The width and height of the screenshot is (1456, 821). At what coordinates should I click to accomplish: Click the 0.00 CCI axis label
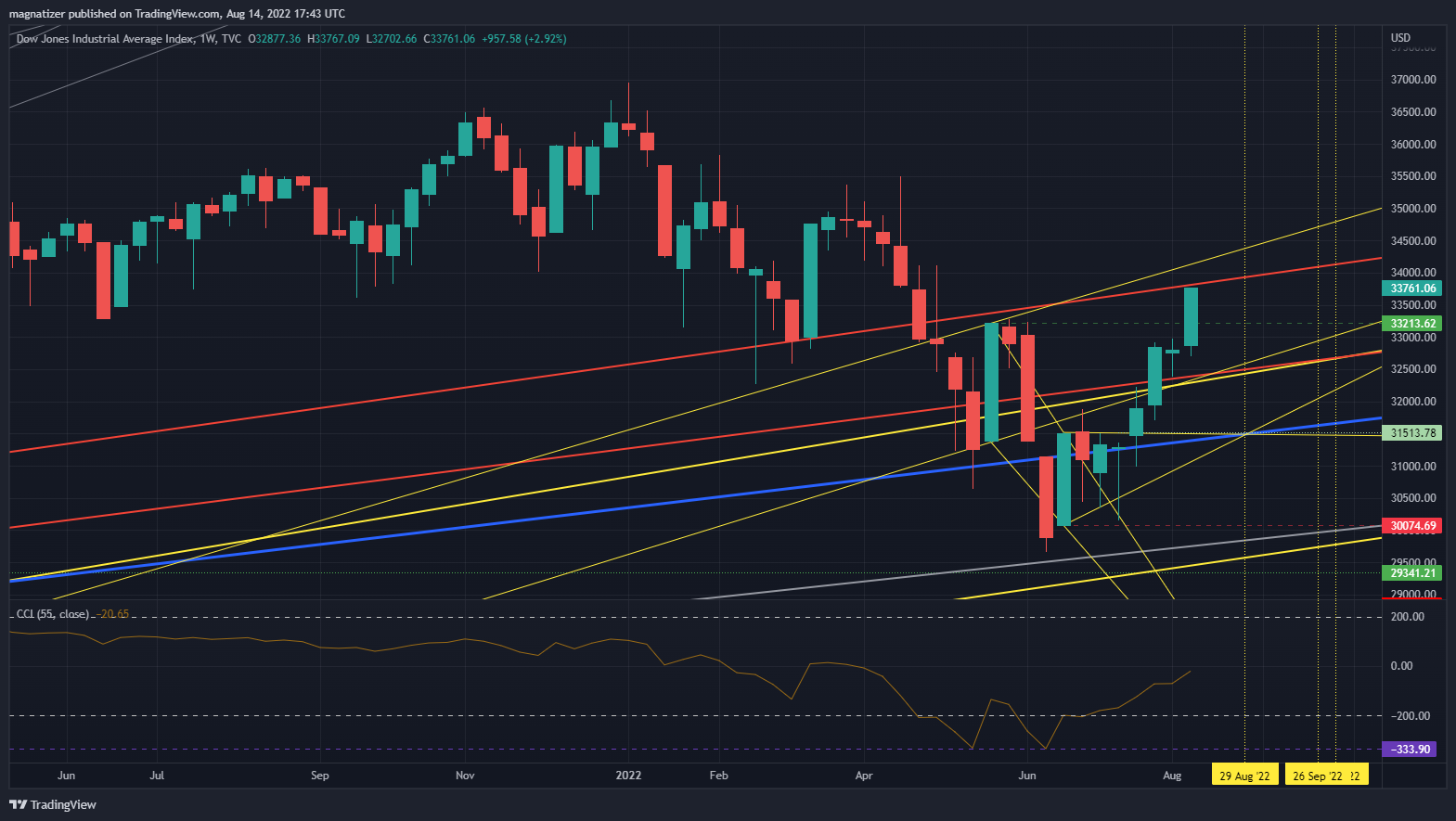[1401, 666]
